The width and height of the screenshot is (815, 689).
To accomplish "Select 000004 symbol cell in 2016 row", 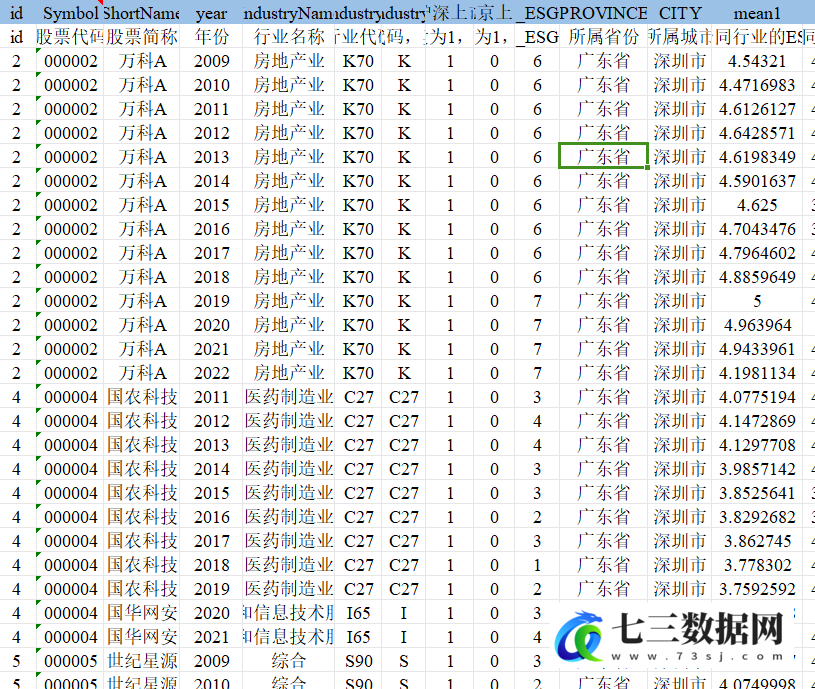I will coord(70,517).
